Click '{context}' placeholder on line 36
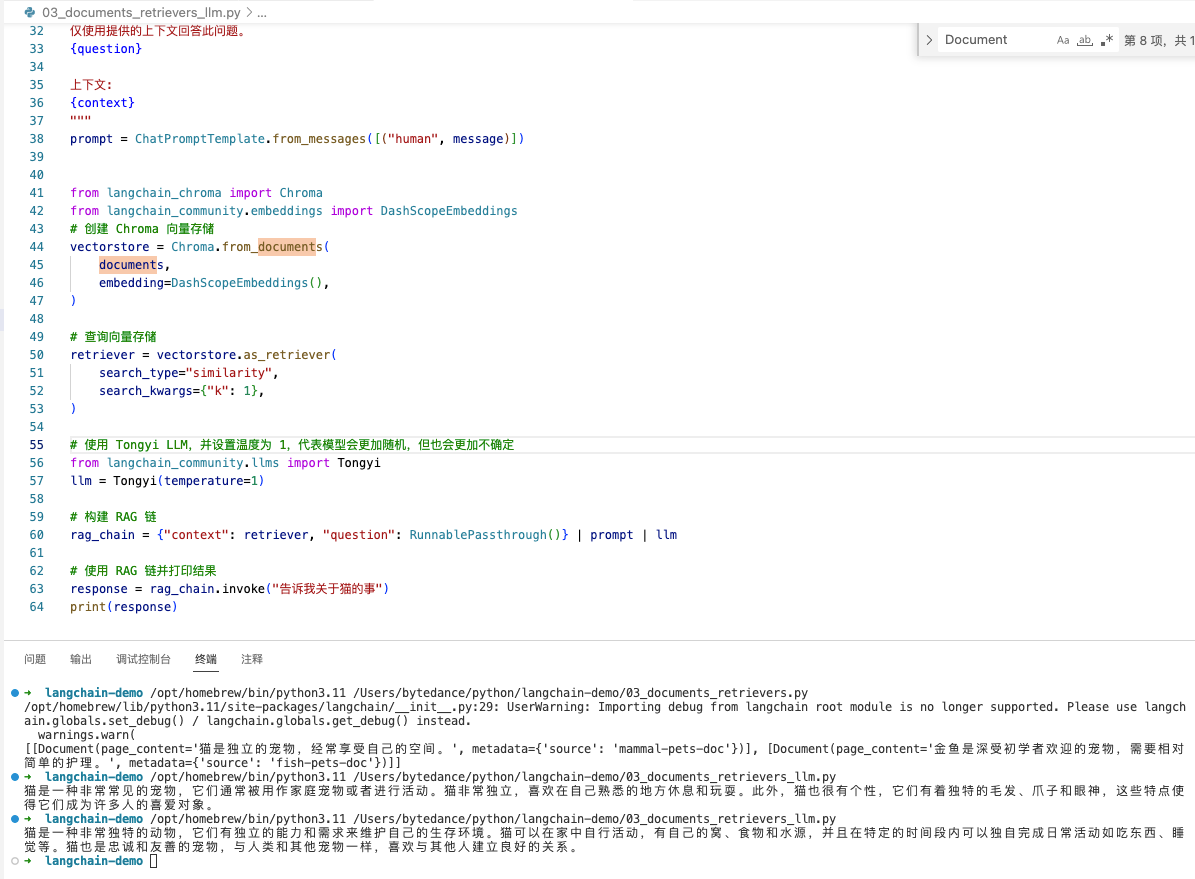Image resolution: width=1195 pixels, height=879 pixels. 102,103
